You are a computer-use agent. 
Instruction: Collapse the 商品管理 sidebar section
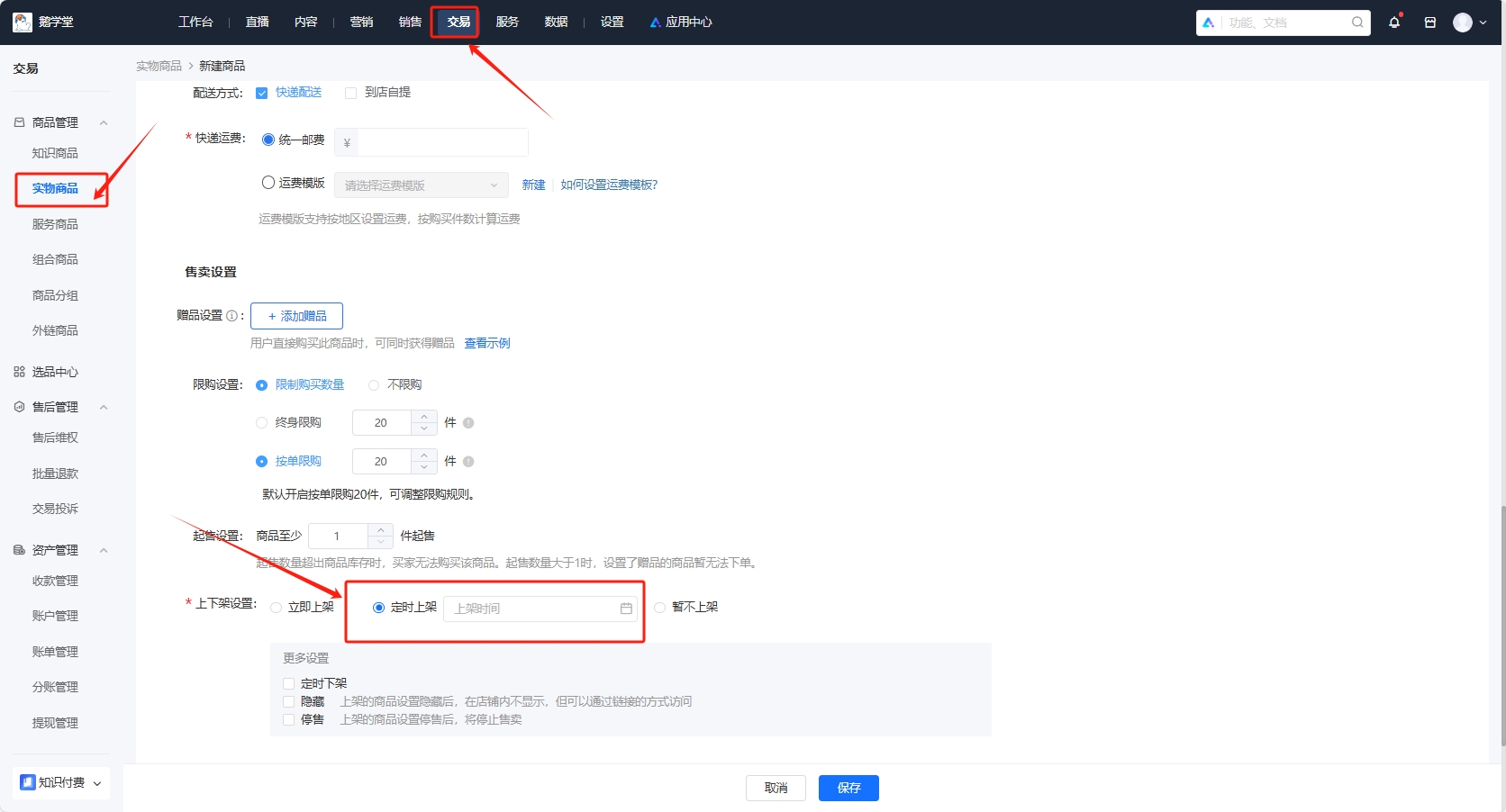point(103,122)
